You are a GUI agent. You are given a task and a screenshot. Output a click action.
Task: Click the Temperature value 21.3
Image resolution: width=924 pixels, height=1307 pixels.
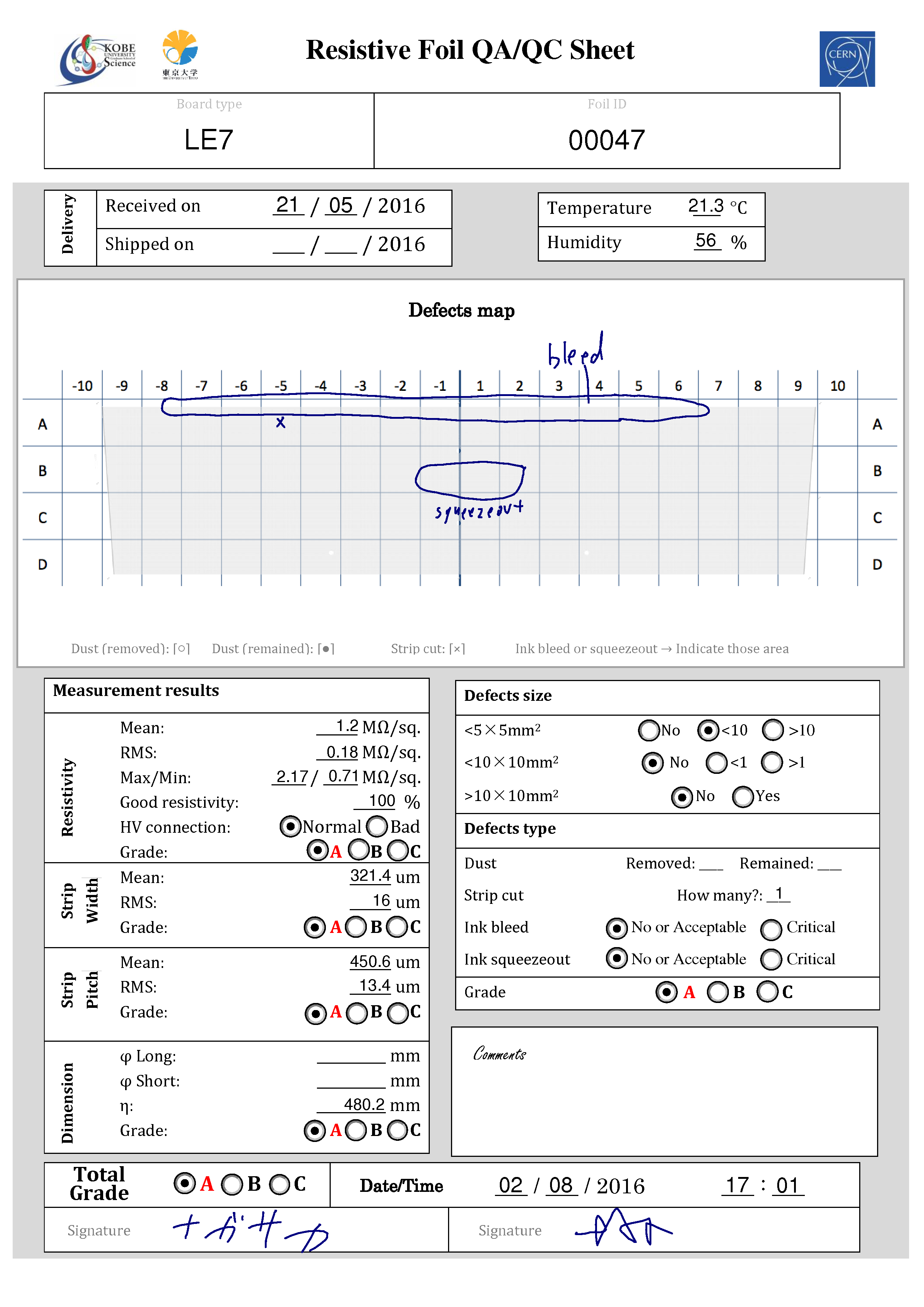(x=705, y=206)
